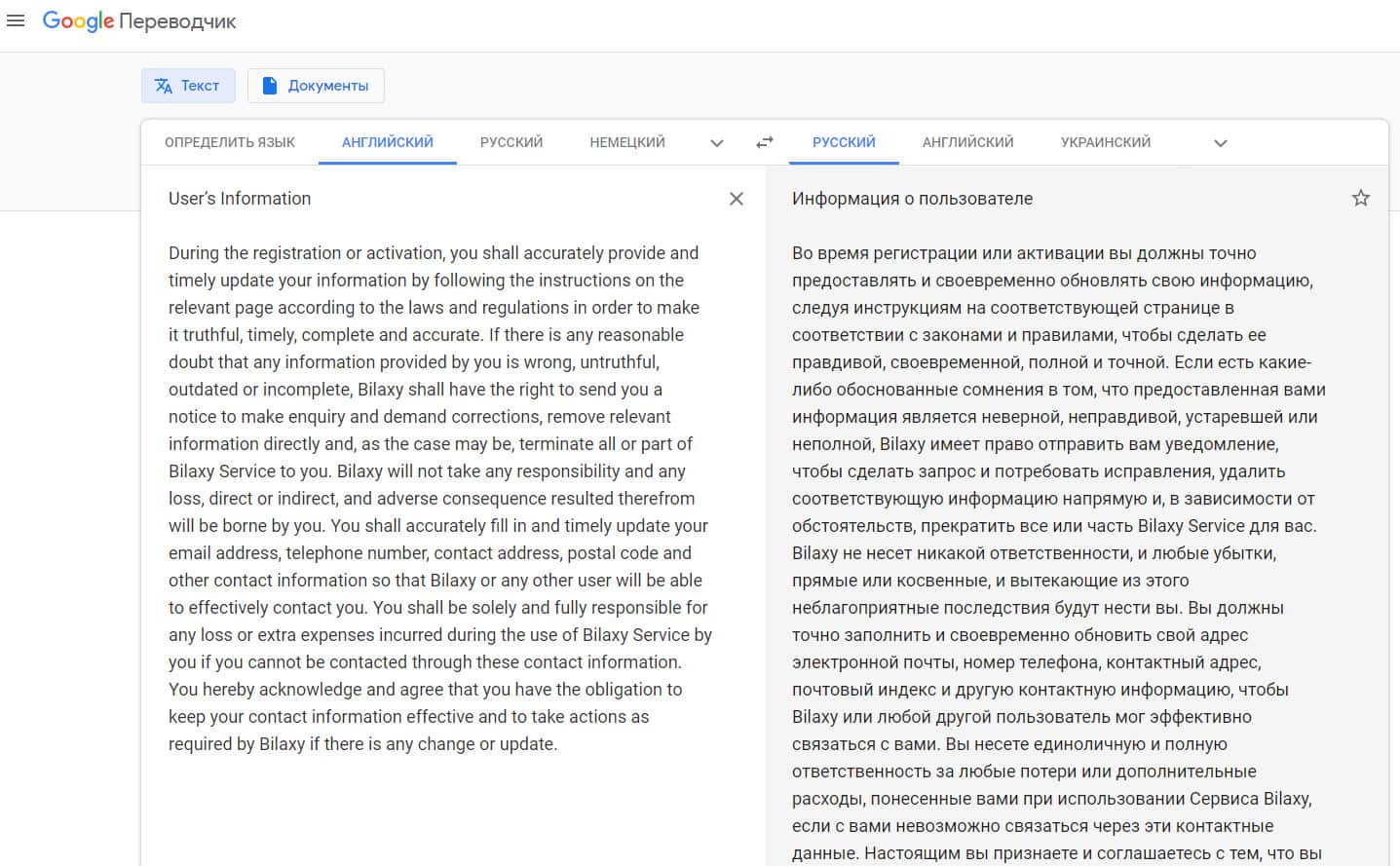Open Документы translation mode
1400x866 pixels.
(x=316, y=86)
